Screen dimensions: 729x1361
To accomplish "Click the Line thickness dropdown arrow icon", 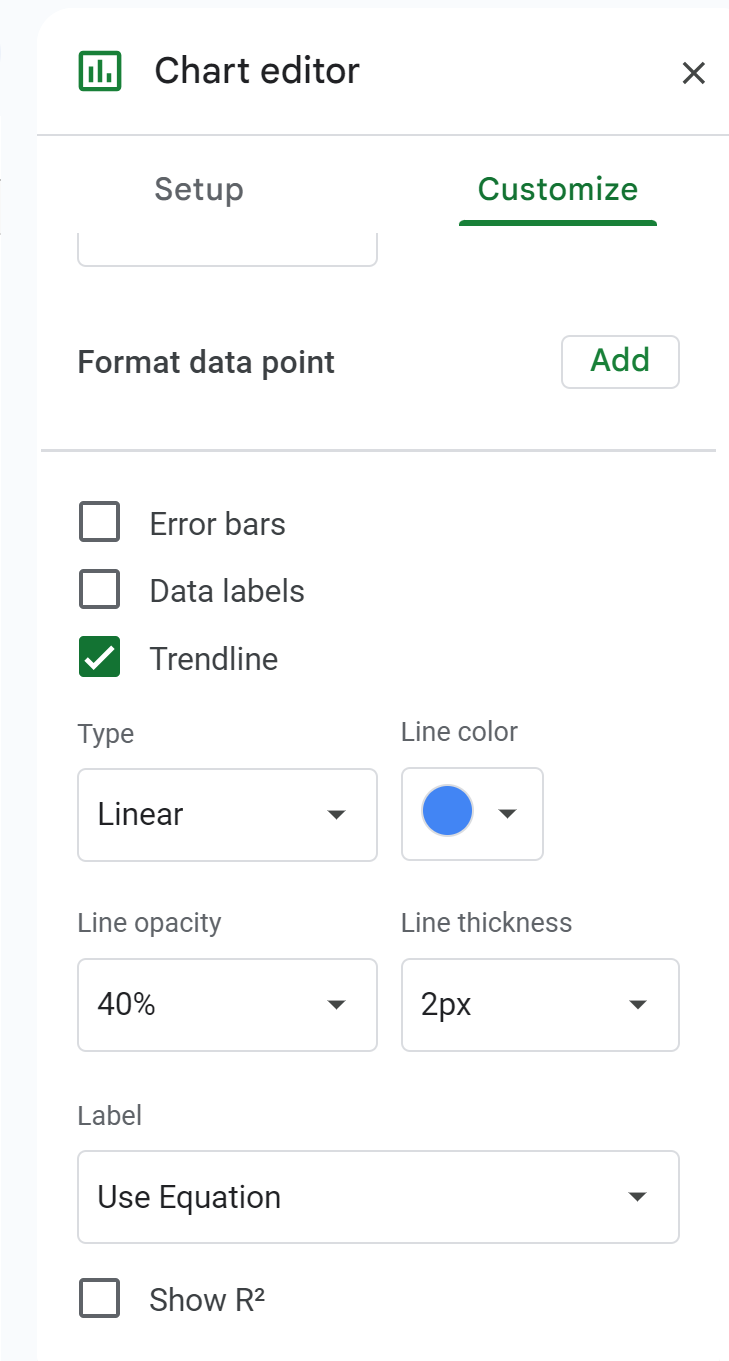I will [637, 1005].
